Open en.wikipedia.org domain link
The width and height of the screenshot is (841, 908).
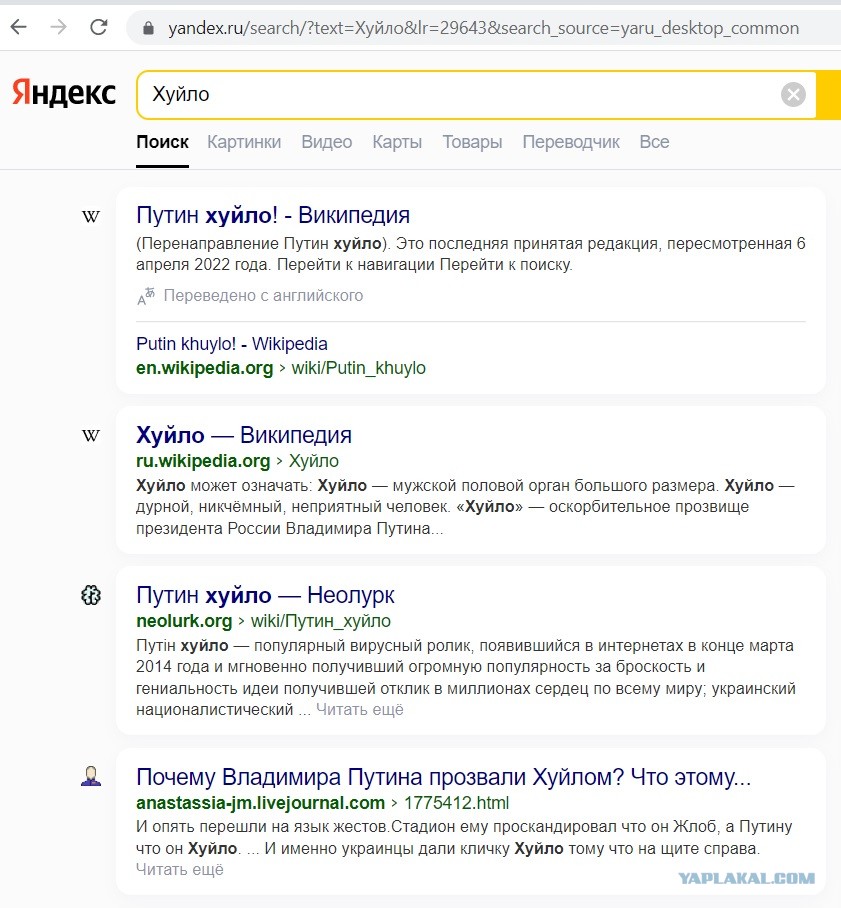coord(204,368)
